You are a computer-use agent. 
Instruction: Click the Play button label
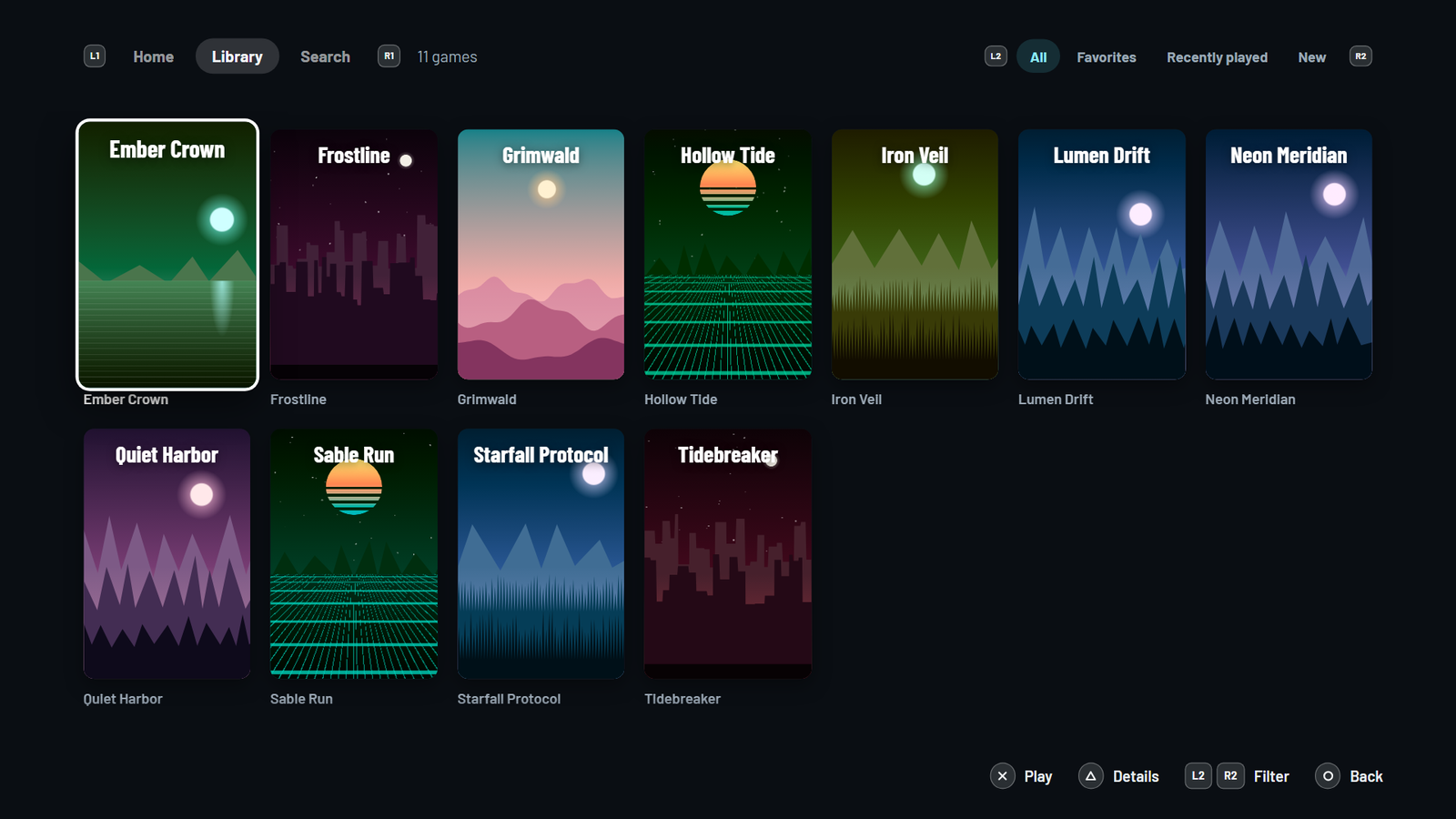[x=1038, y=776]
